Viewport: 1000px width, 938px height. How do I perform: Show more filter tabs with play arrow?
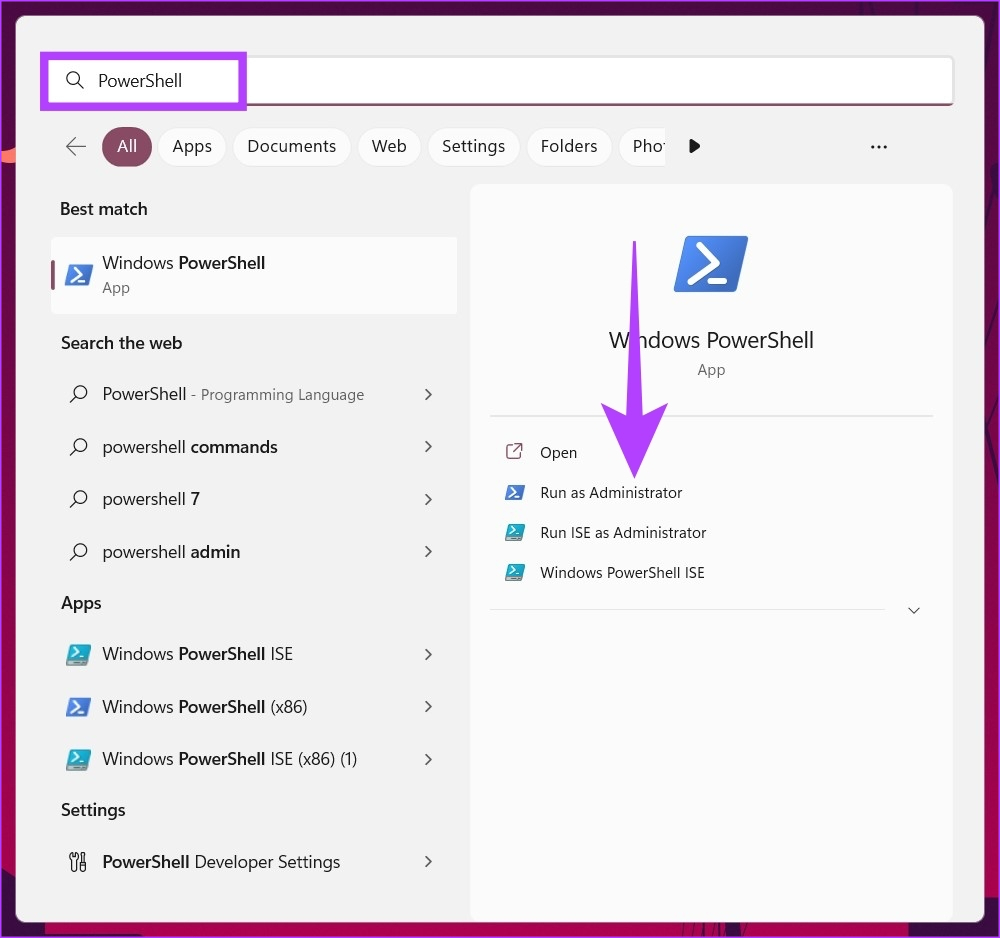[x=695, y=147]
